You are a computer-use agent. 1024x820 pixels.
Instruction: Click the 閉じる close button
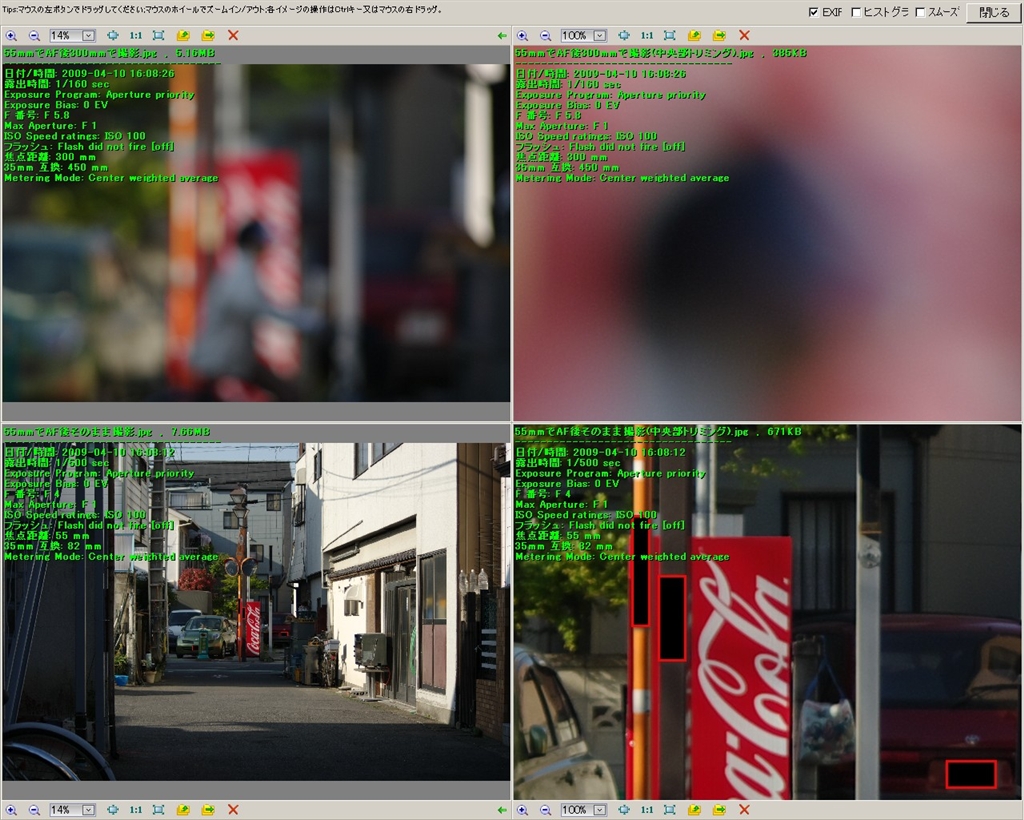coord(993,12)
